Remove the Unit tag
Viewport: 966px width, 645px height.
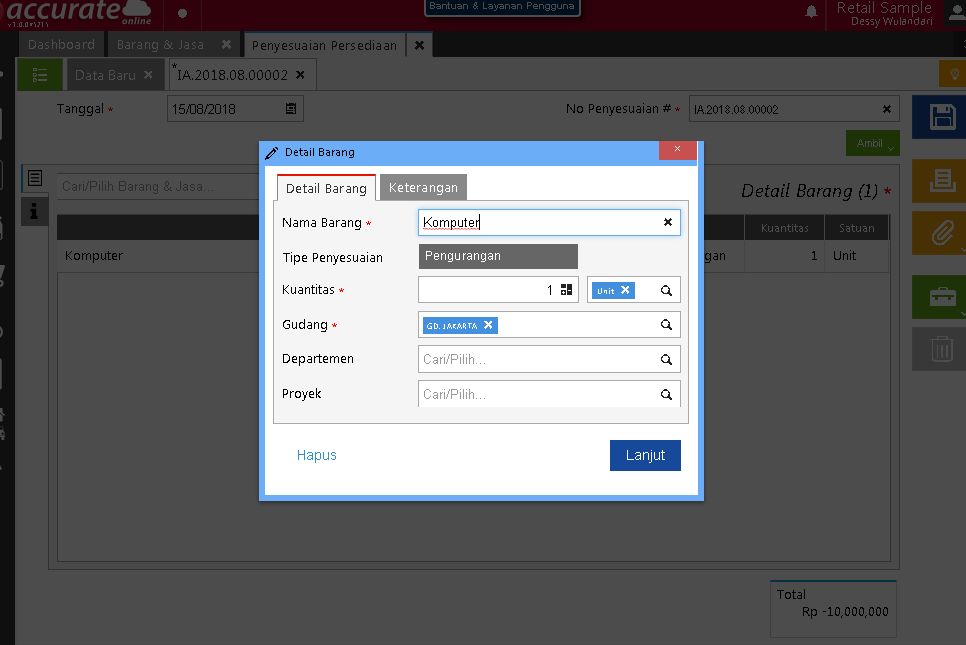(x=625, y=290)
